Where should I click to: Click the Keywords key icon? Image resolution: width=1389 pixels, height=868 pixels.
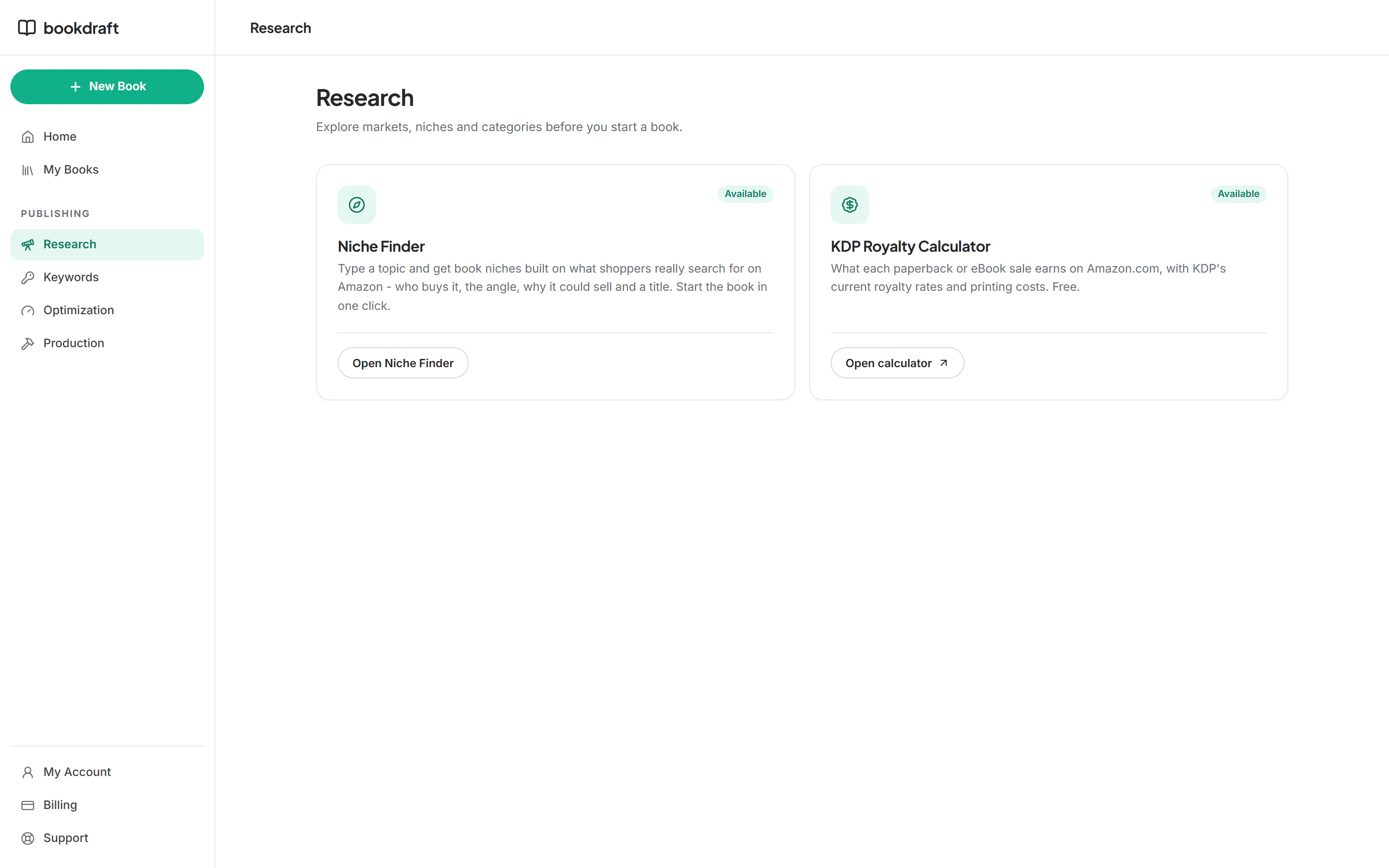[27, 277]
